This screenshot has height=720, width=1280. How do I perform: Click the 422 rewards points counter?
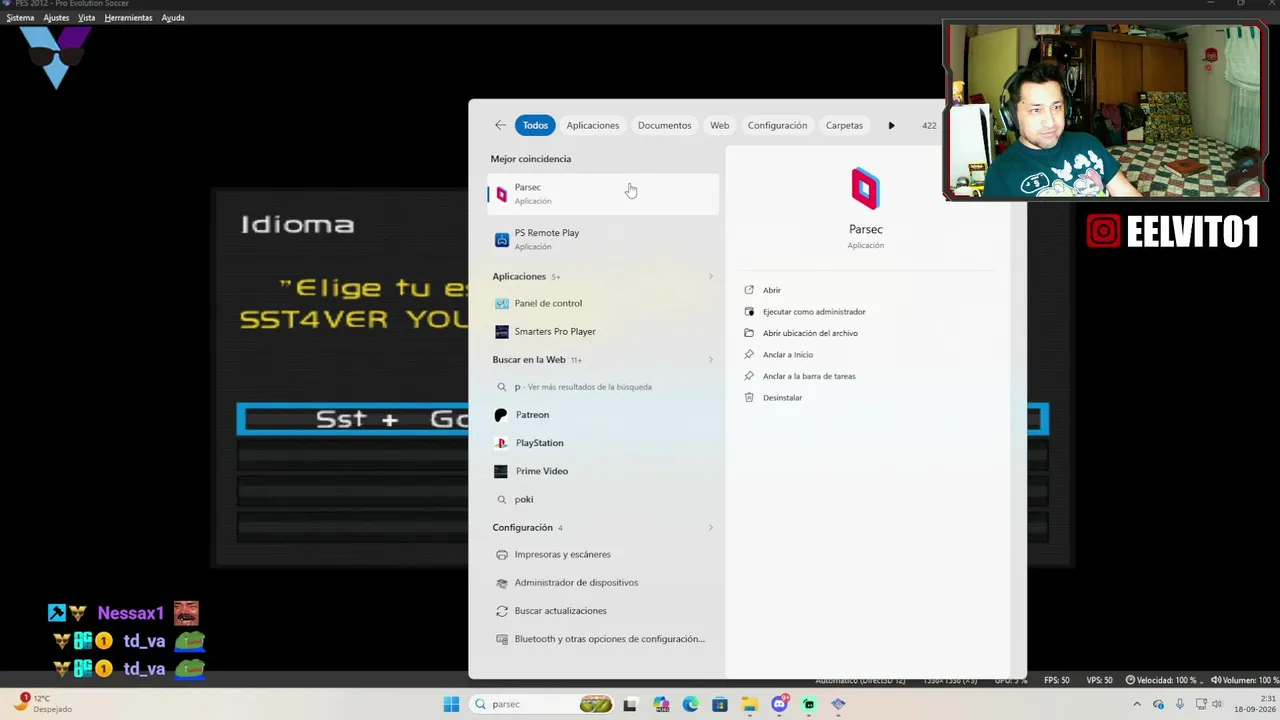(x=929, y=125)
